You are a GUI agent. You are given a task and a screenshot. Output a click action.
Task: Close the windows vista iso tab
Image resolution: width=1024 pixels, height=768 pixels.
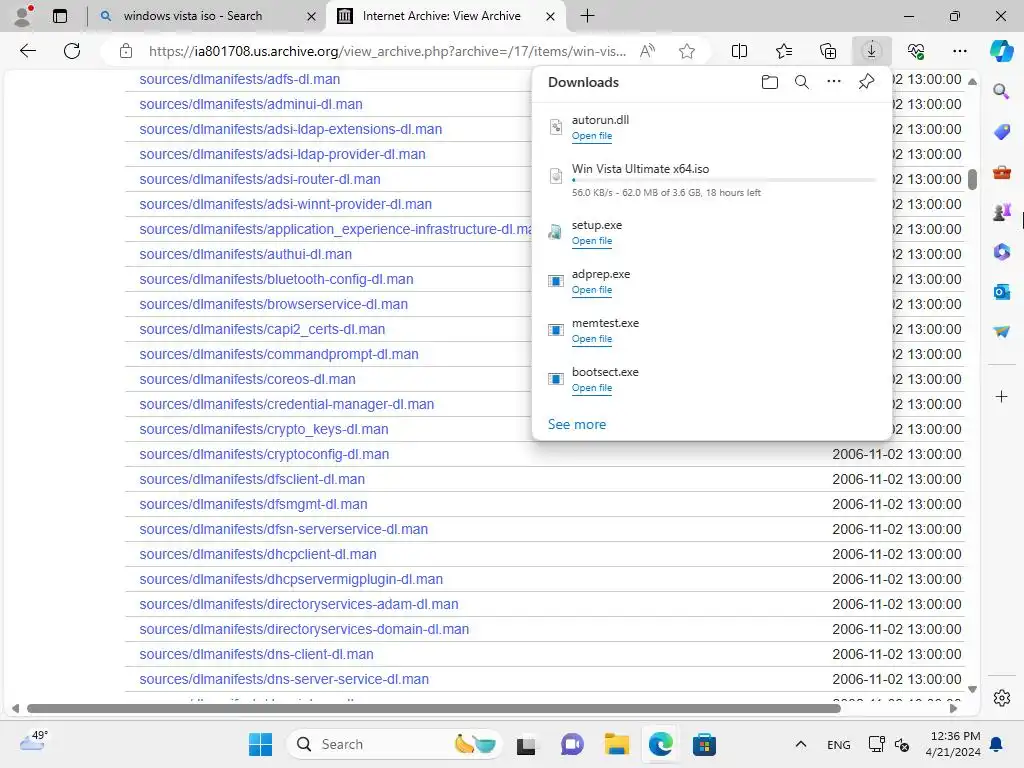[312, 16]
